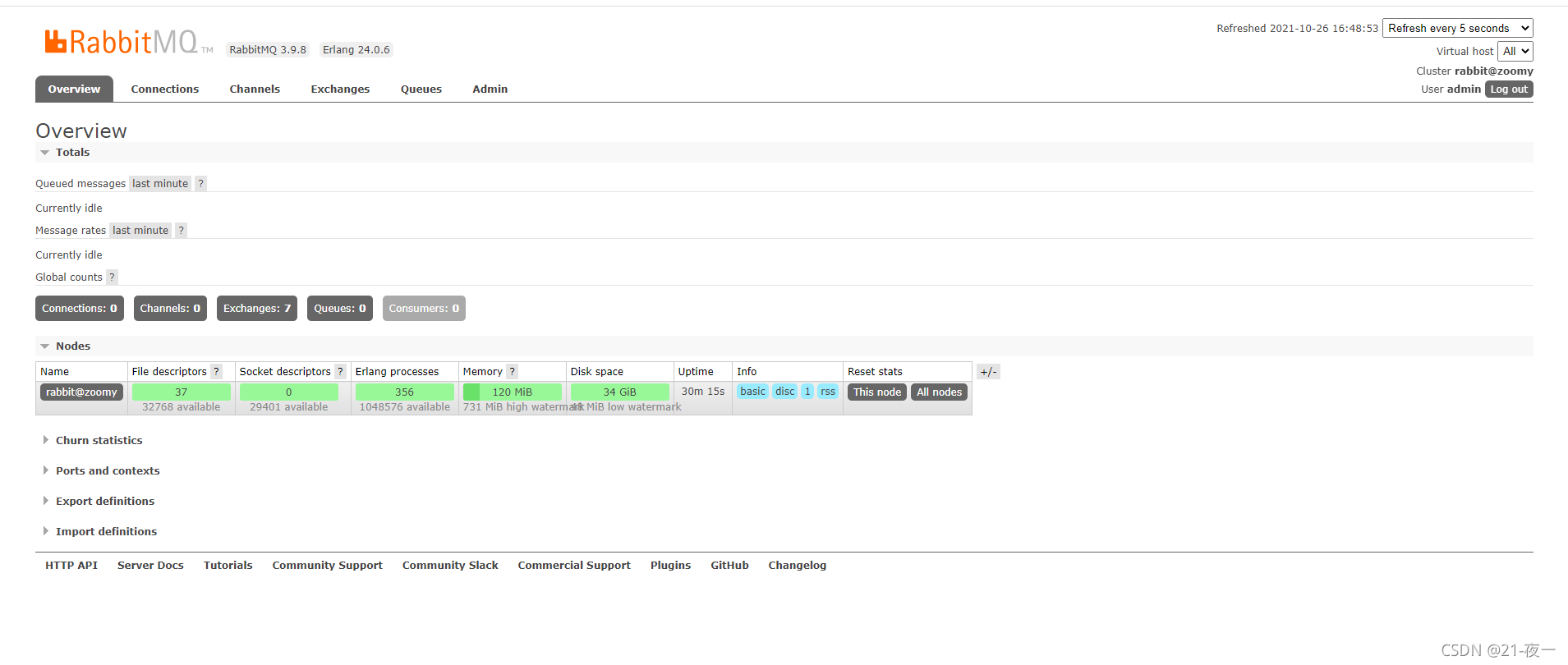Click the Disk space 34 GiB bar

pyautogui.click(x=620, y=392)
